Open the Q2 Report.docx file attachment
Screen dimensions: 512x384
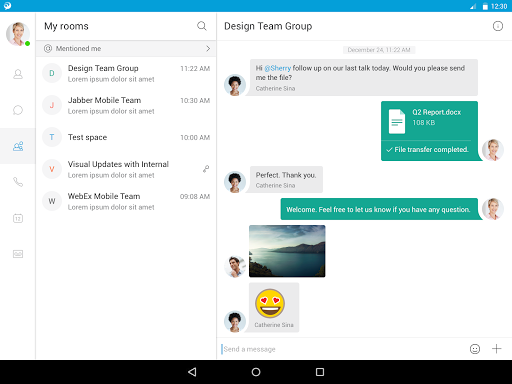coord(429,131)
